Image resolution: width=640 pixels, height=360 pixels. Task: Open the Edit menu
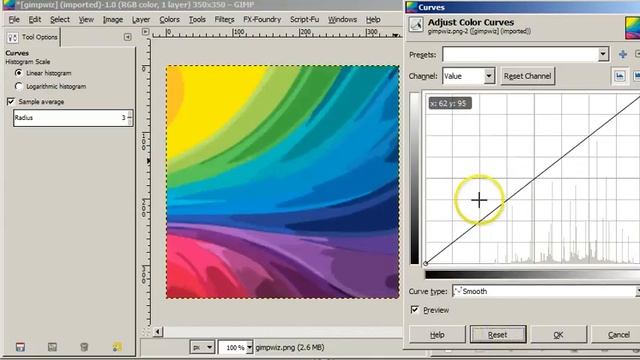35,20
